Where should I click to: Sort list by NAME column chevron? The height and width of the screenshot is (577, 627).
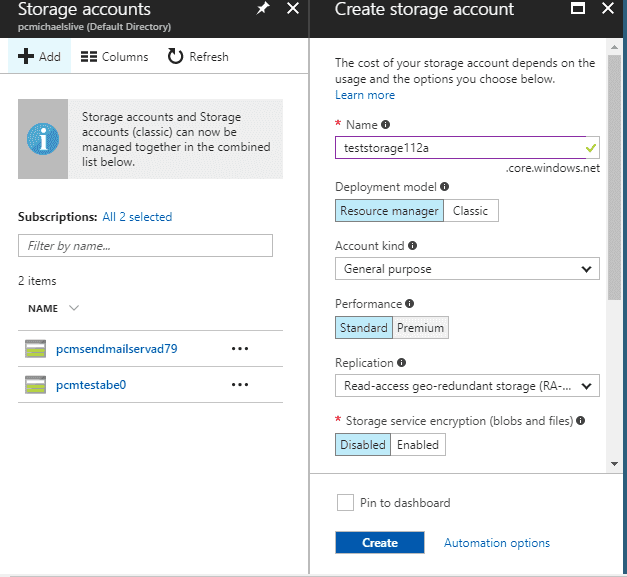click(x=74, y=309)
